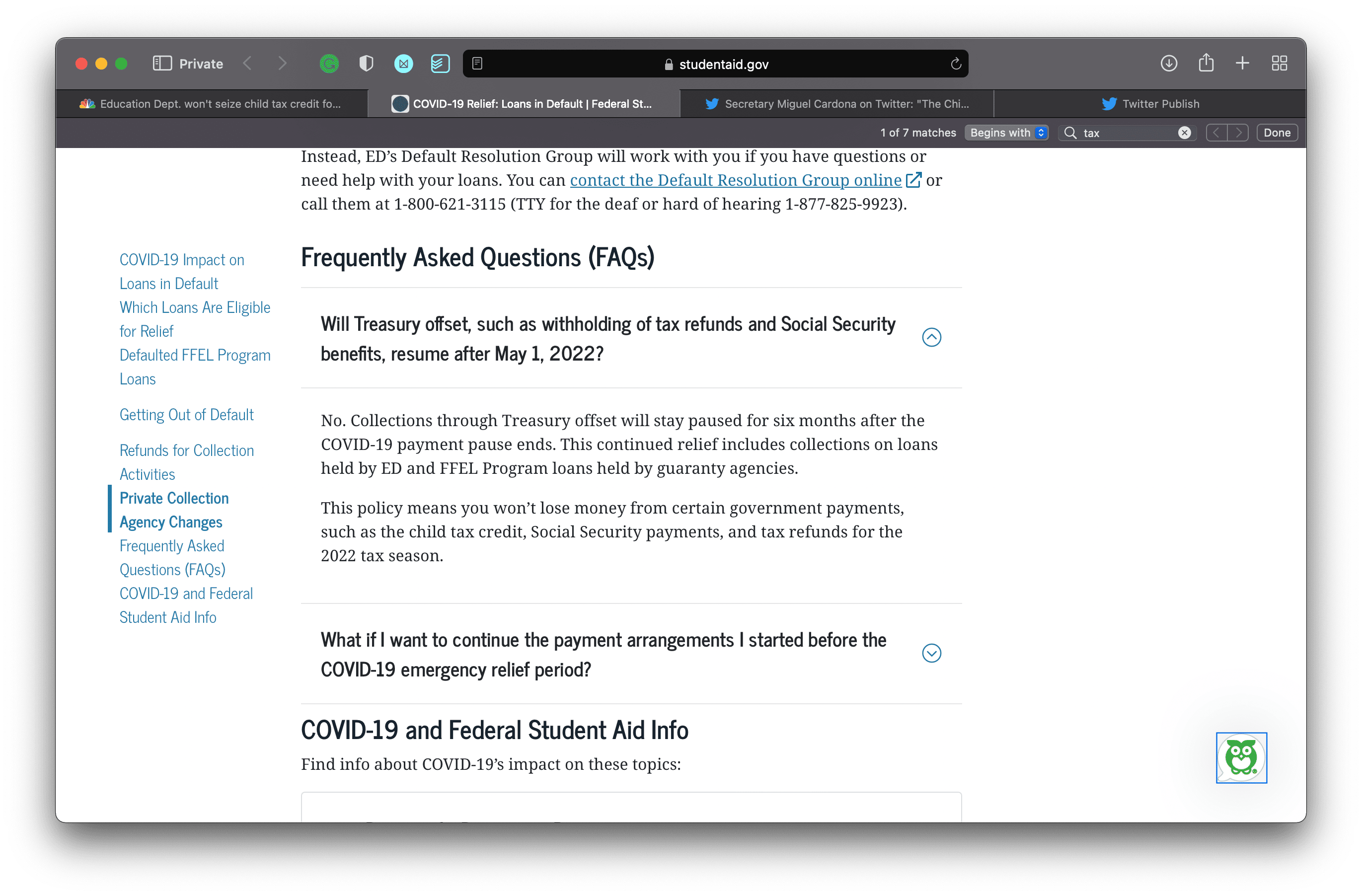Jump to COVID-19 and Federal Student Aid Info link
The height and width of the screenshot is (896, 1362).
click(186, 605)
